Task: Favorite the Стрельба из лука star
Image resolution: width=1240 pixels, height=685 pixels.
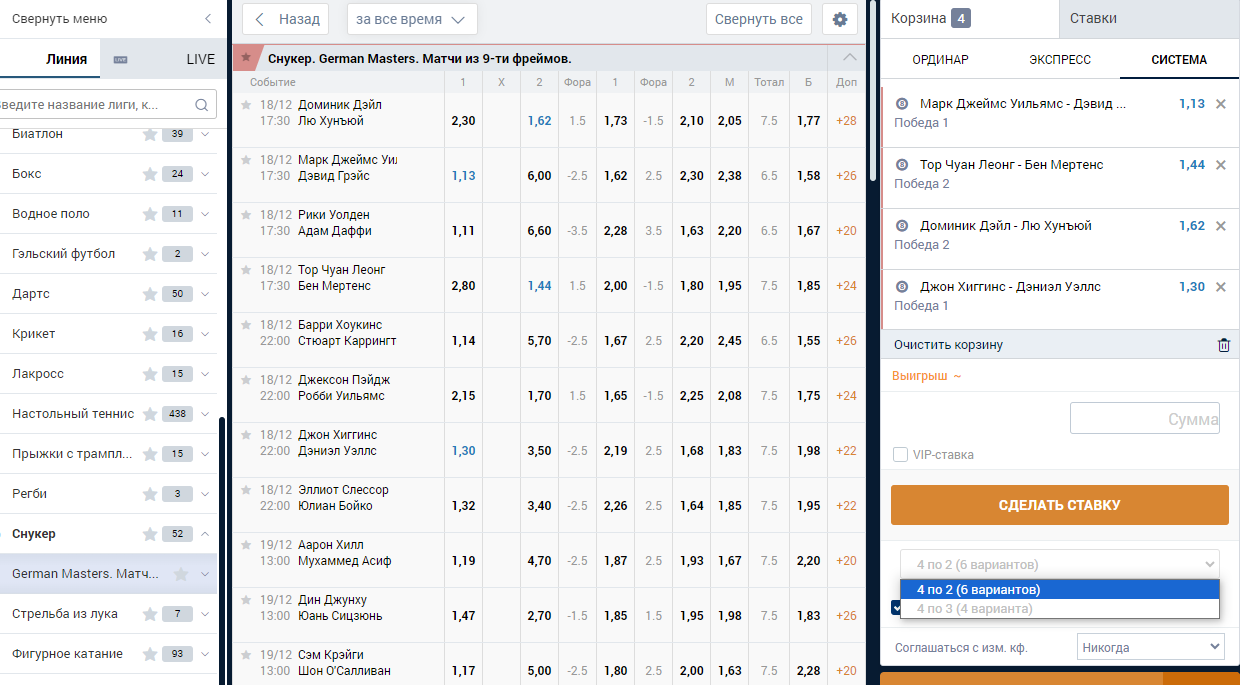Action: (x=150, y=614)
